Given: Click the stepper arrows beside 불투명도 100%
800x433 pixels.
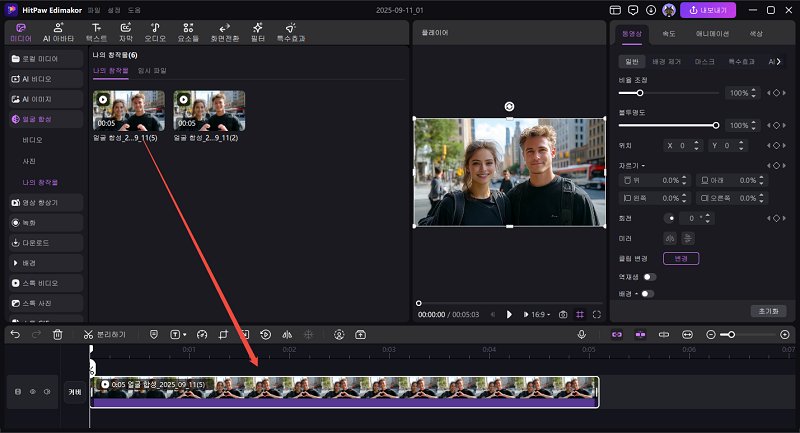Looking at the screenshot, I should (x=754, y=125).
